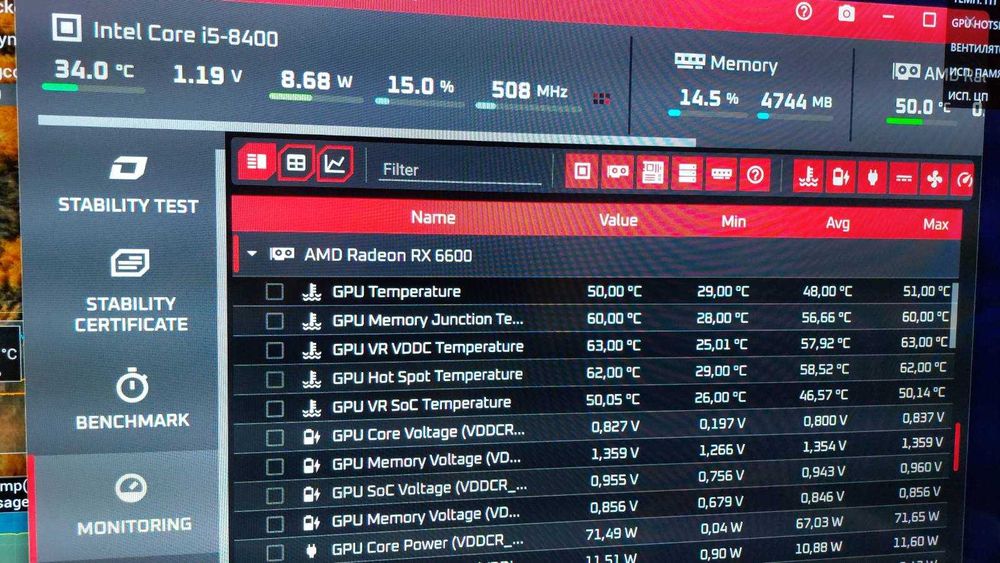Image resolution: width=1000 pixels, height=563 pixels.
Task: Click the CPU usage 15.0 % bar
Action: click(x=419, y=102)
